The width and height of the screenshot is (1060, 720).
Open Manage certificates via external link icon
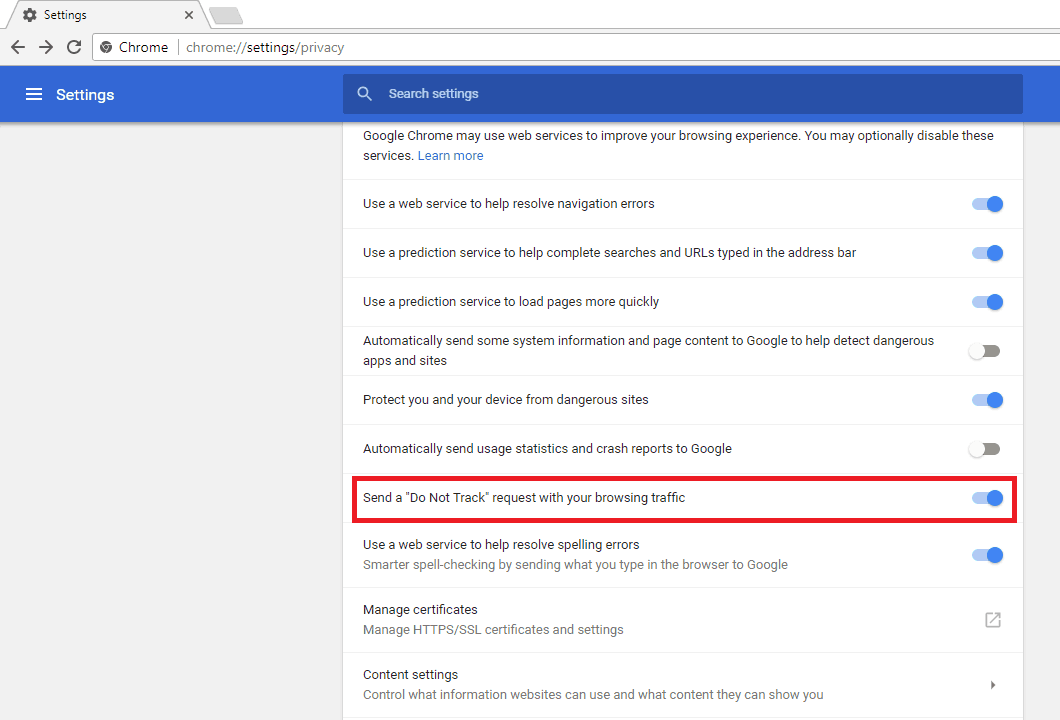[x=992, y=620]
